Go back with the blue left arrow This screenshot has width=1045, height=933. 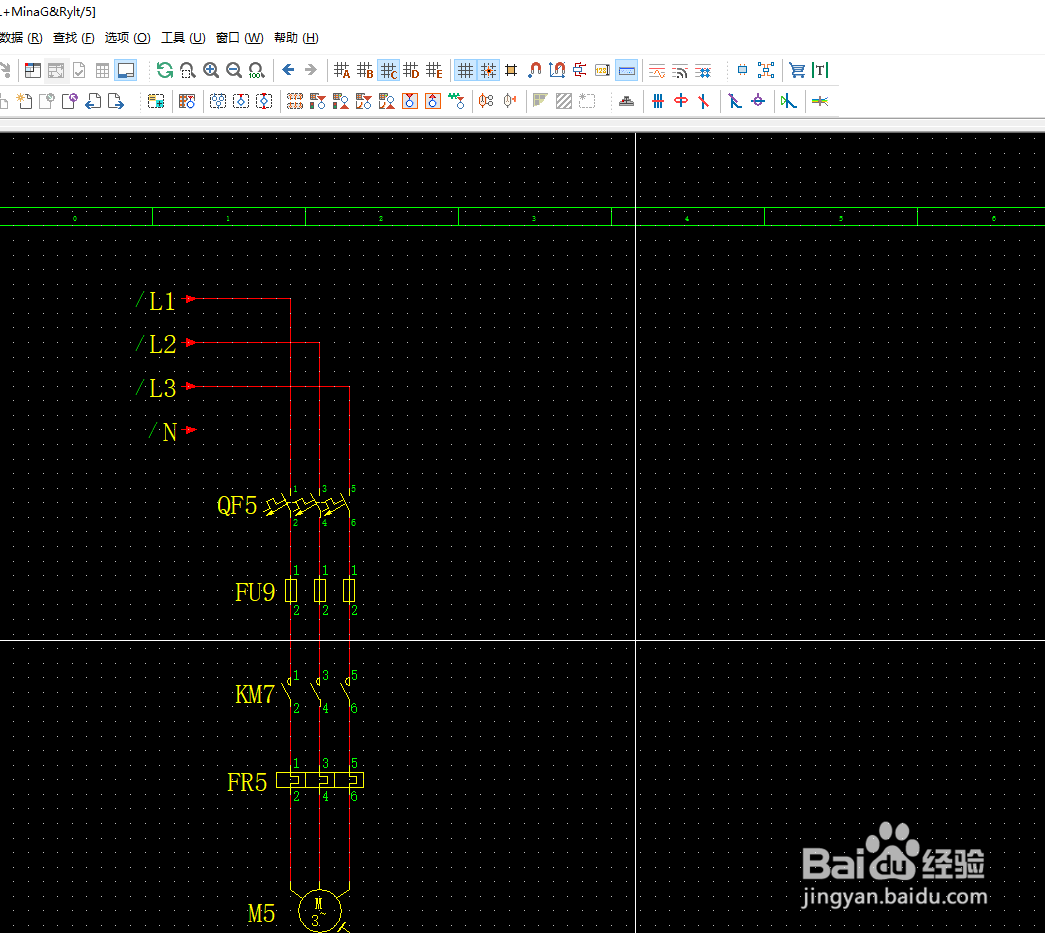coord(288,70)
